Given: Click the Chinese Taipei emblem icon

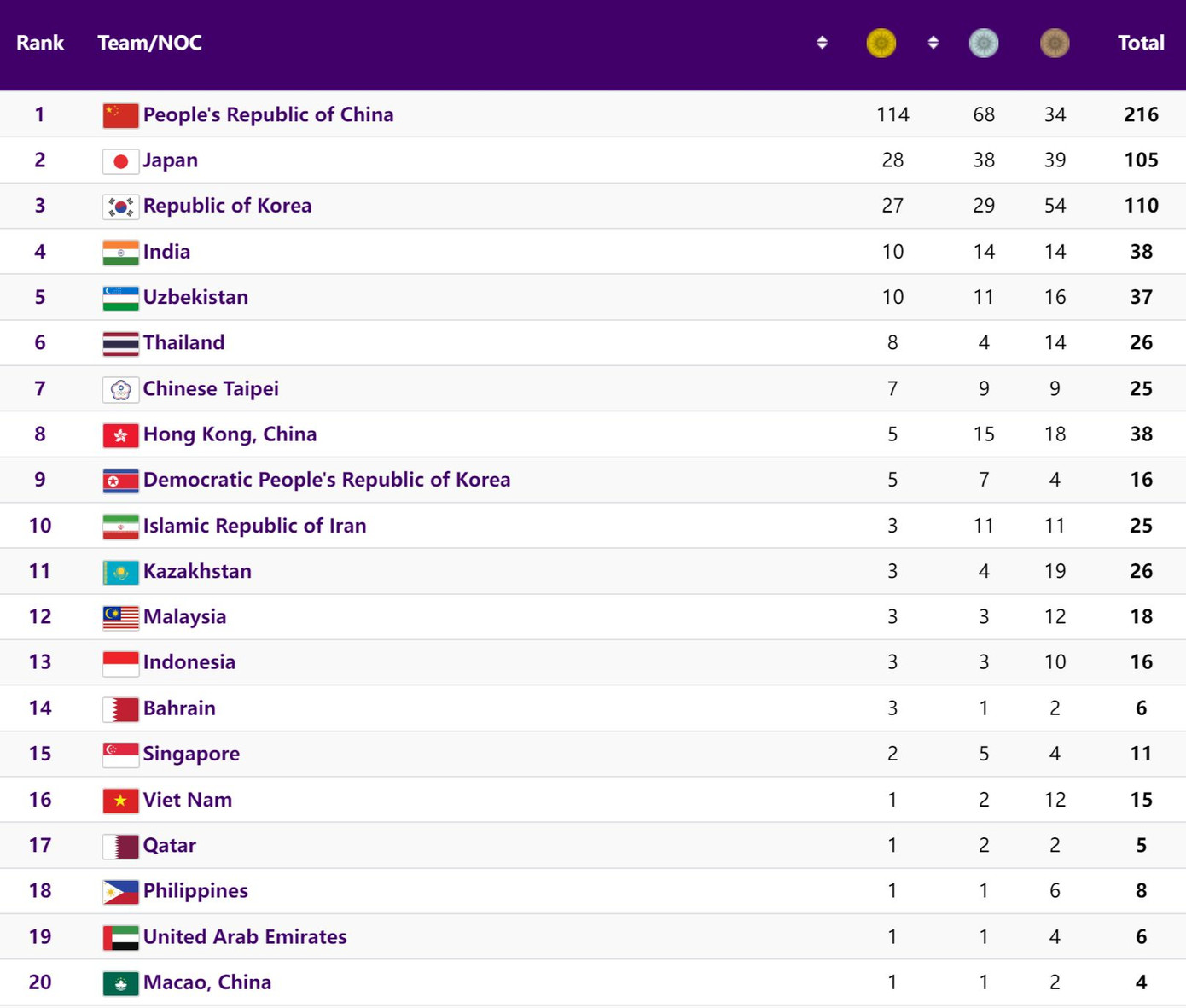Looking at the screenshot, I should (x=119, y=388).
